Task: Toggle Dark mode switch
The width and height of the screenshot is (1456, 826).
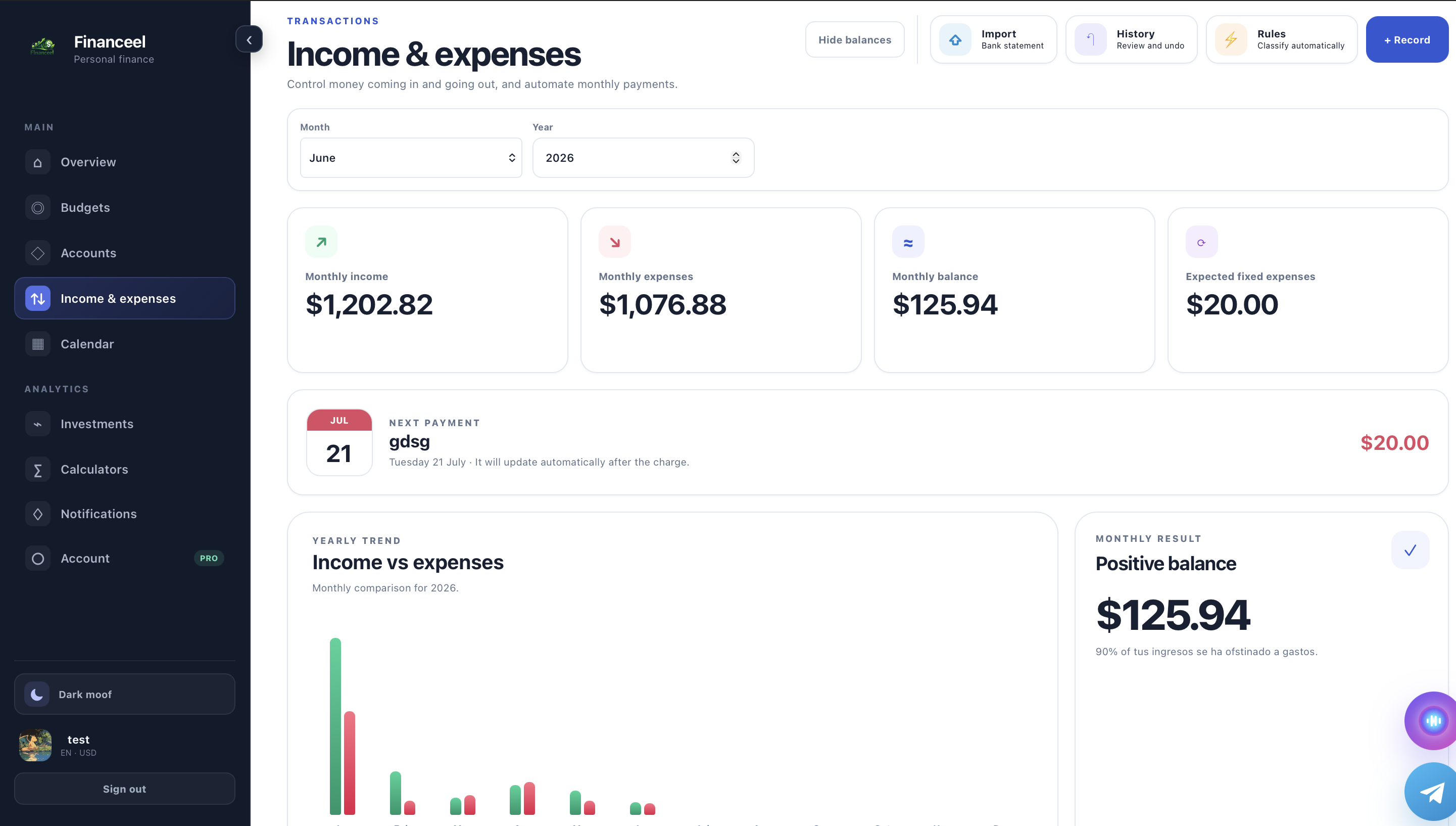Action: [x=125, y=694]
